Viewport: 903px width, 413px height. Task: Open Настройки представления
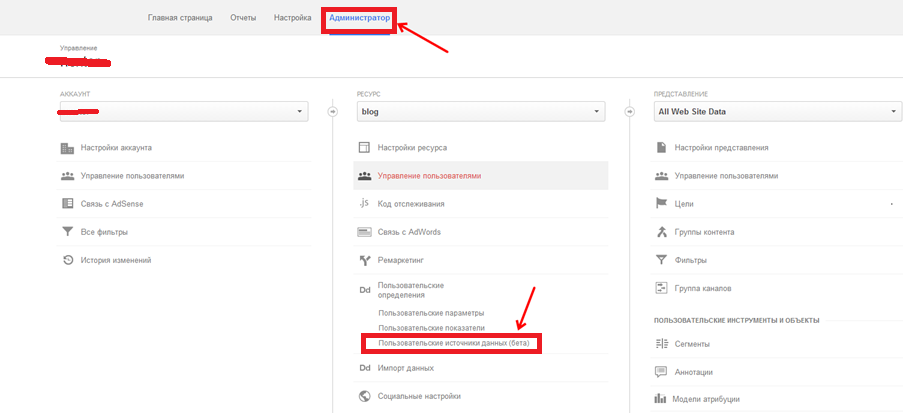point(721,148)
